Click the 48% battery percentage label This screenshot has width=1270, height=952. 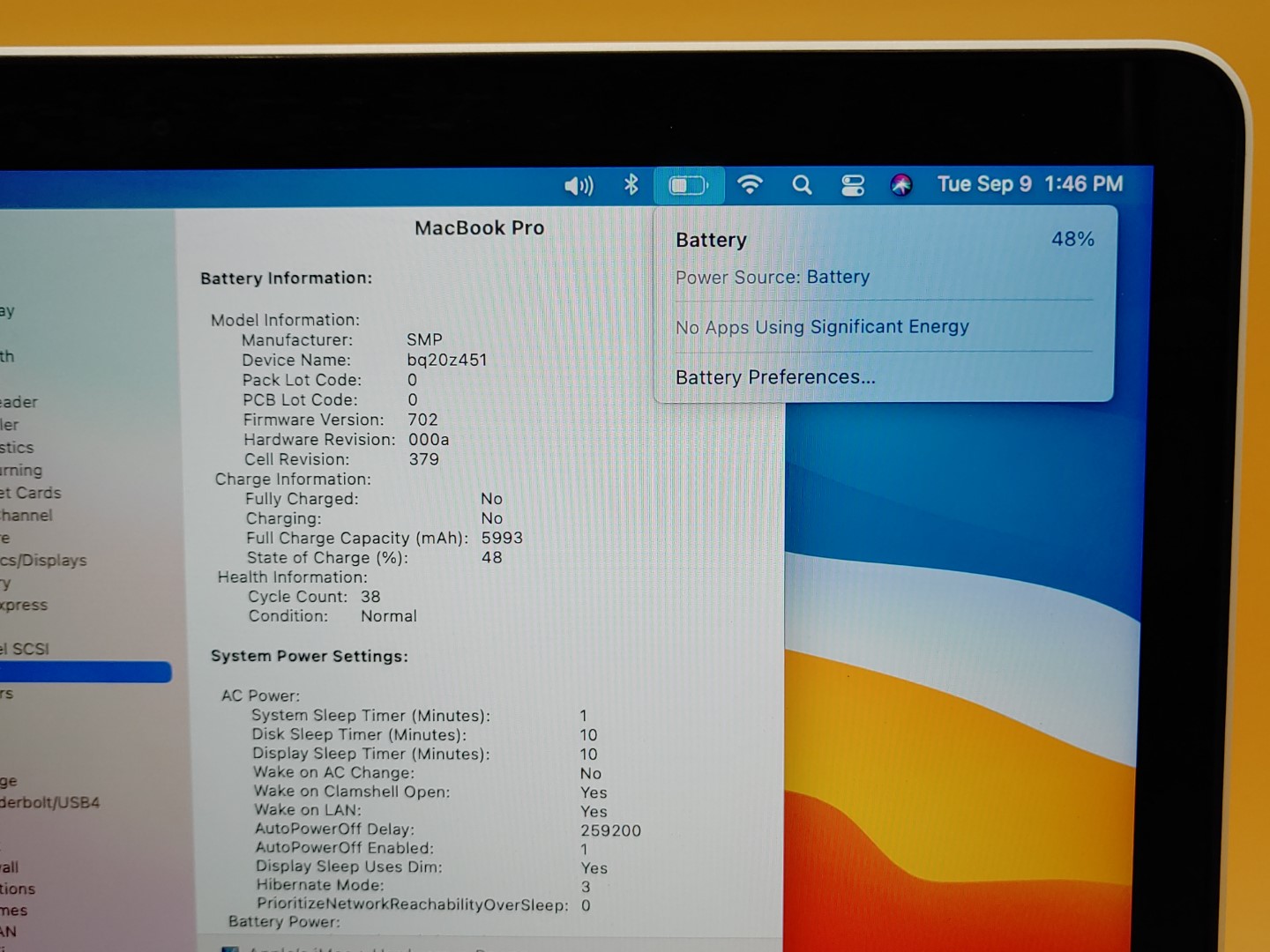(1072, 240)
